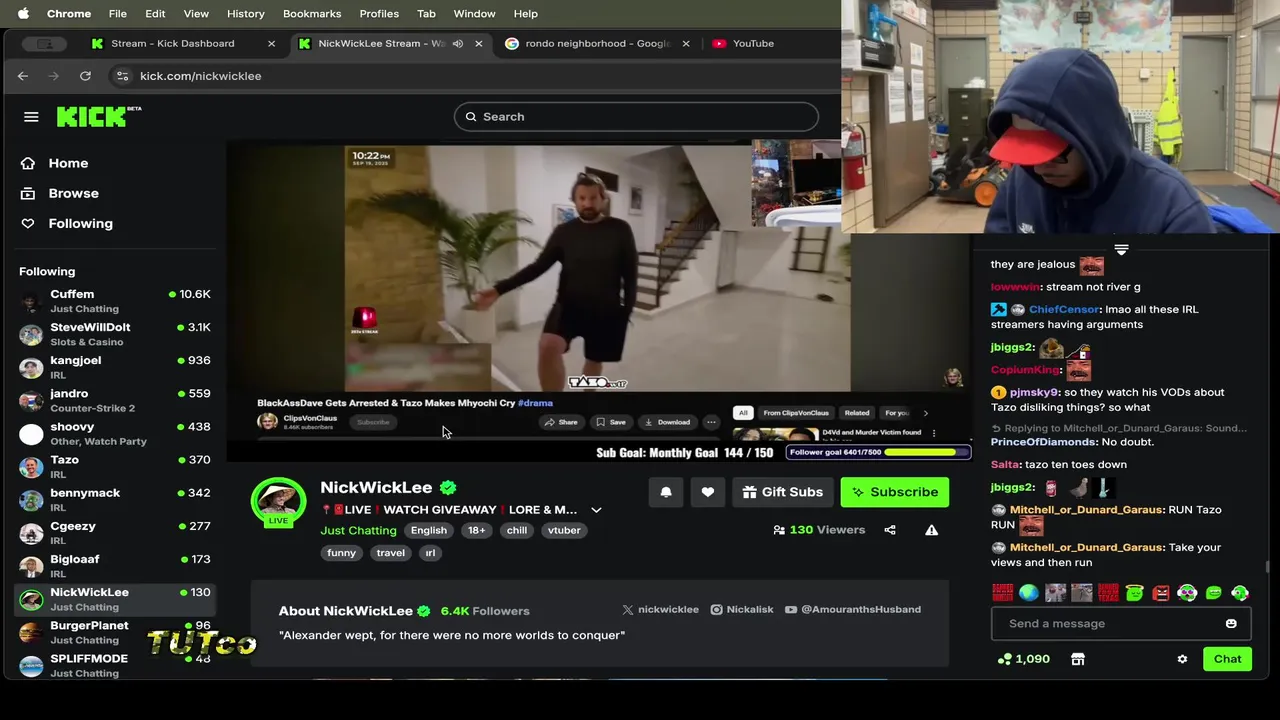Select the irl tag
The image size is (1280, 720).
pyautogui.click(x=430, y=553)
